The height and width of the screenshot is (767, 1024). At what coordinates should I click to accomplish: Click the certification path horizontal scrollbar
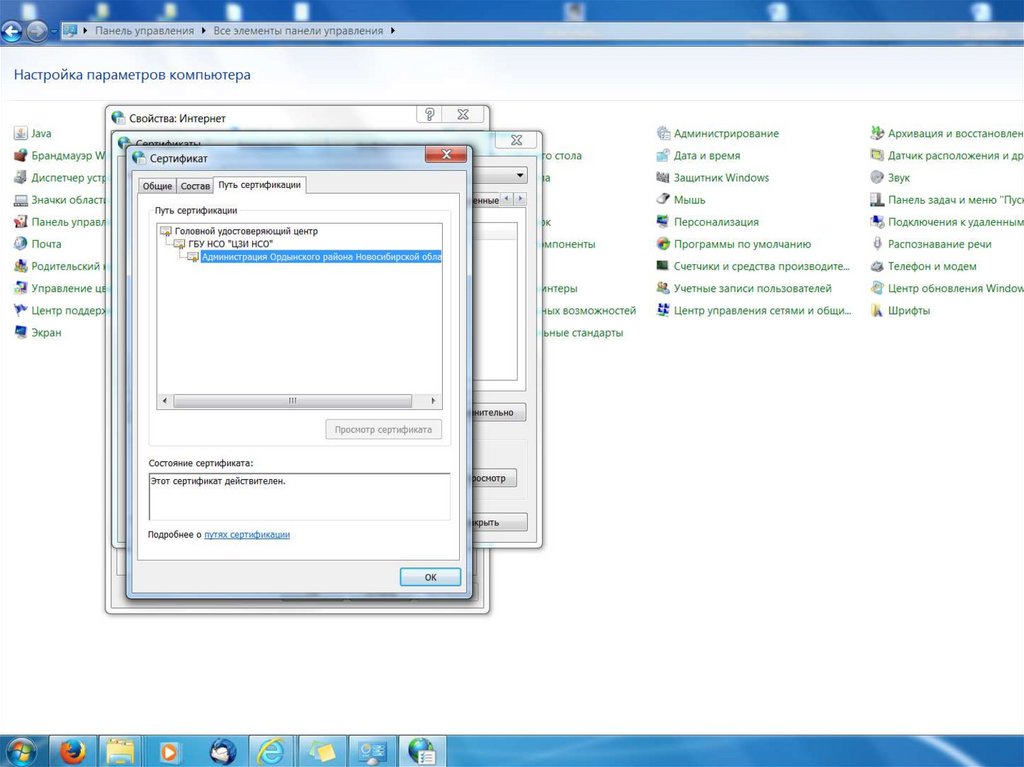(x=292, y=400)
